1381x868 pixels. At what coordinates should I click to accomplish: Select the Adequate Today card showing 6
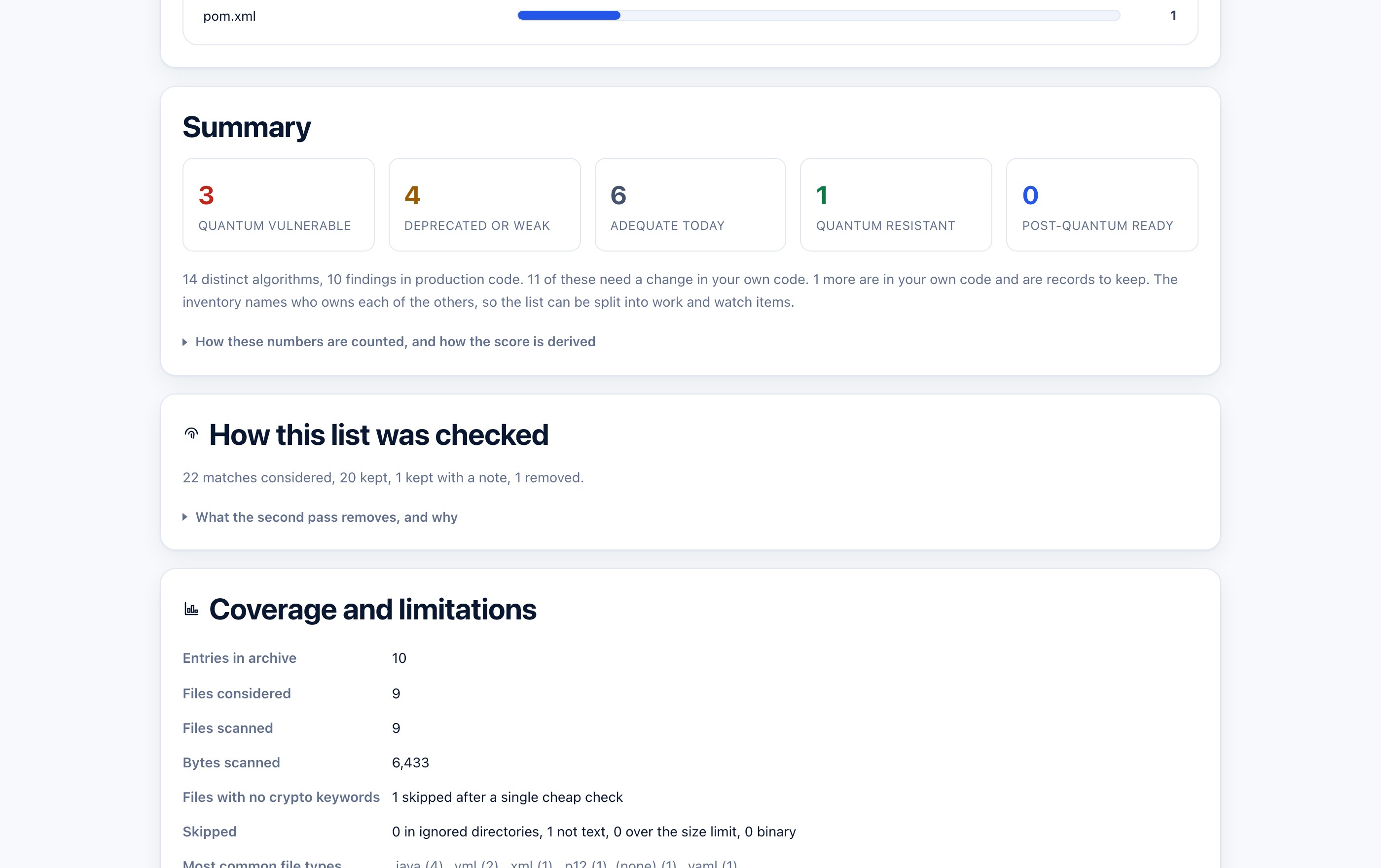coord(690,205)
